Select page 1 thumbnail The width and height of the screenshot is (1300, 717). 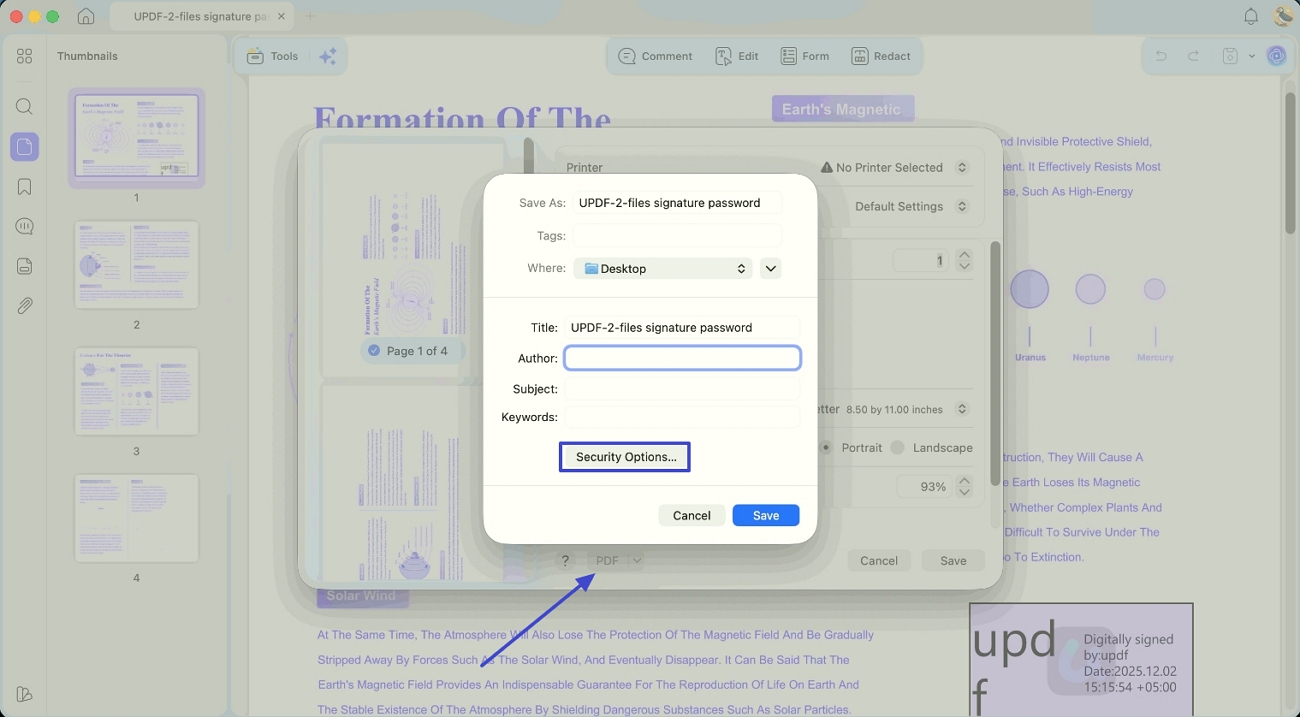(x=137, y=137)
